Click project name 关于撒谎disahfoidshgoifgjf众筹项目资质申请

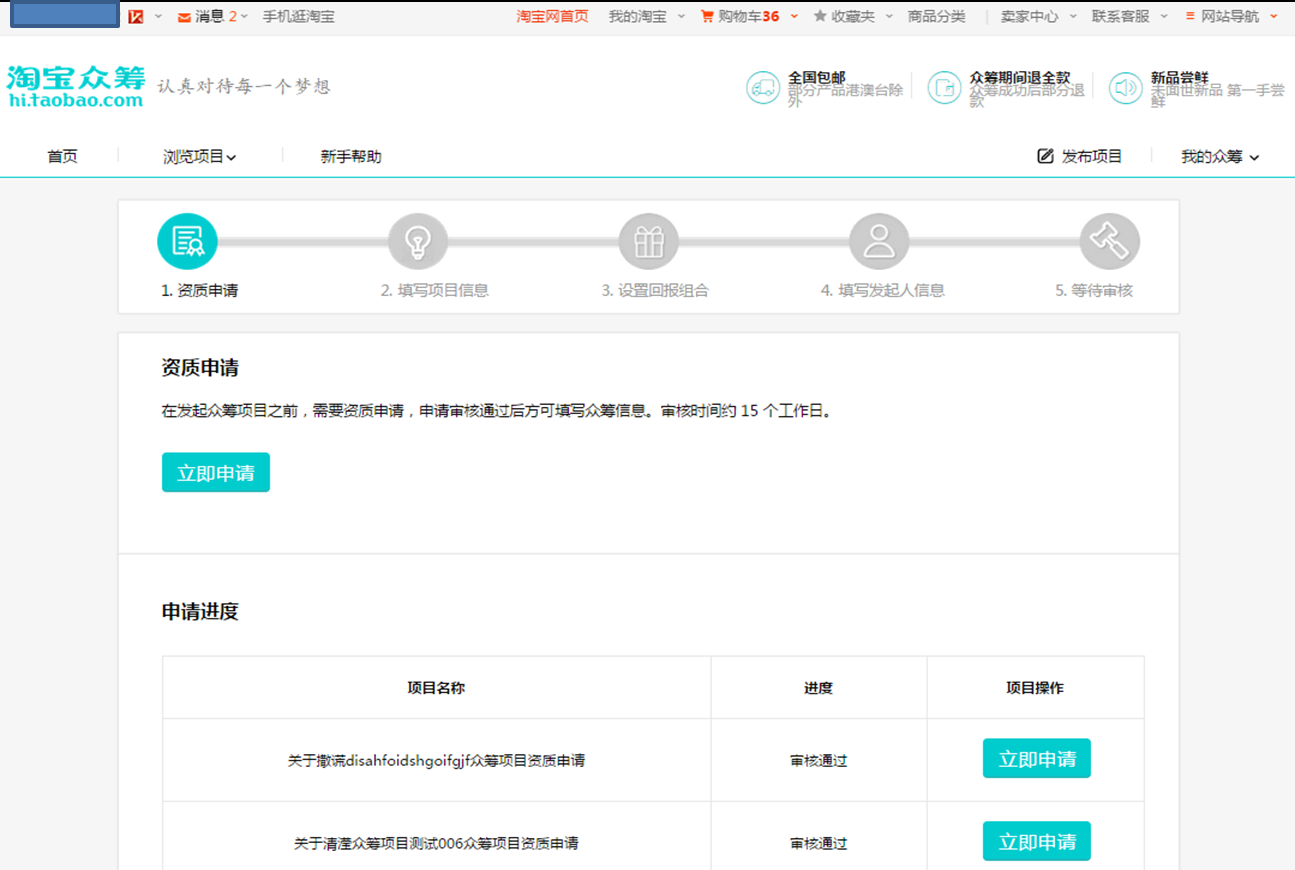(x=437, y=761)
